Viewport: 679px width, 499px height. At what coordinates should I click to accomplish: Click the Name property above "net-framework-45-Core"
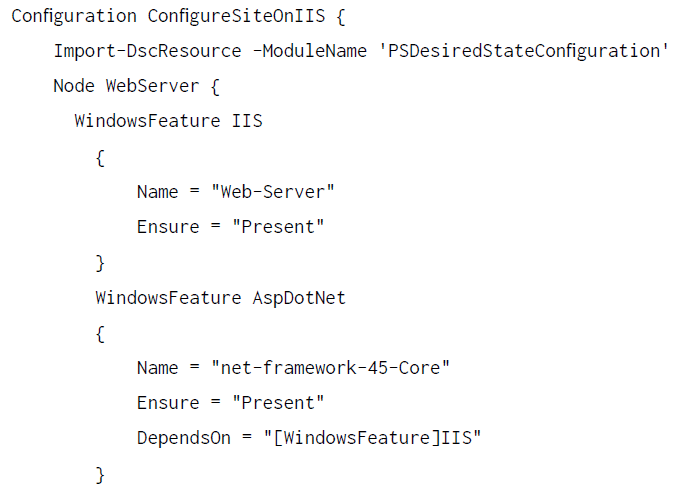coord(158,367)
